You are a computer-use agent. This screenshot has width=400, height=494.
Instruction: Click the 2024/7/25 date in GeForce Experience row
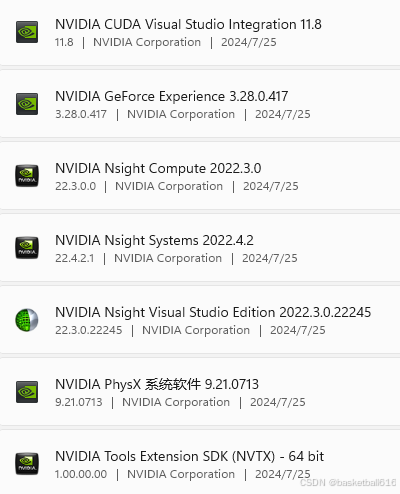point(283,114)
